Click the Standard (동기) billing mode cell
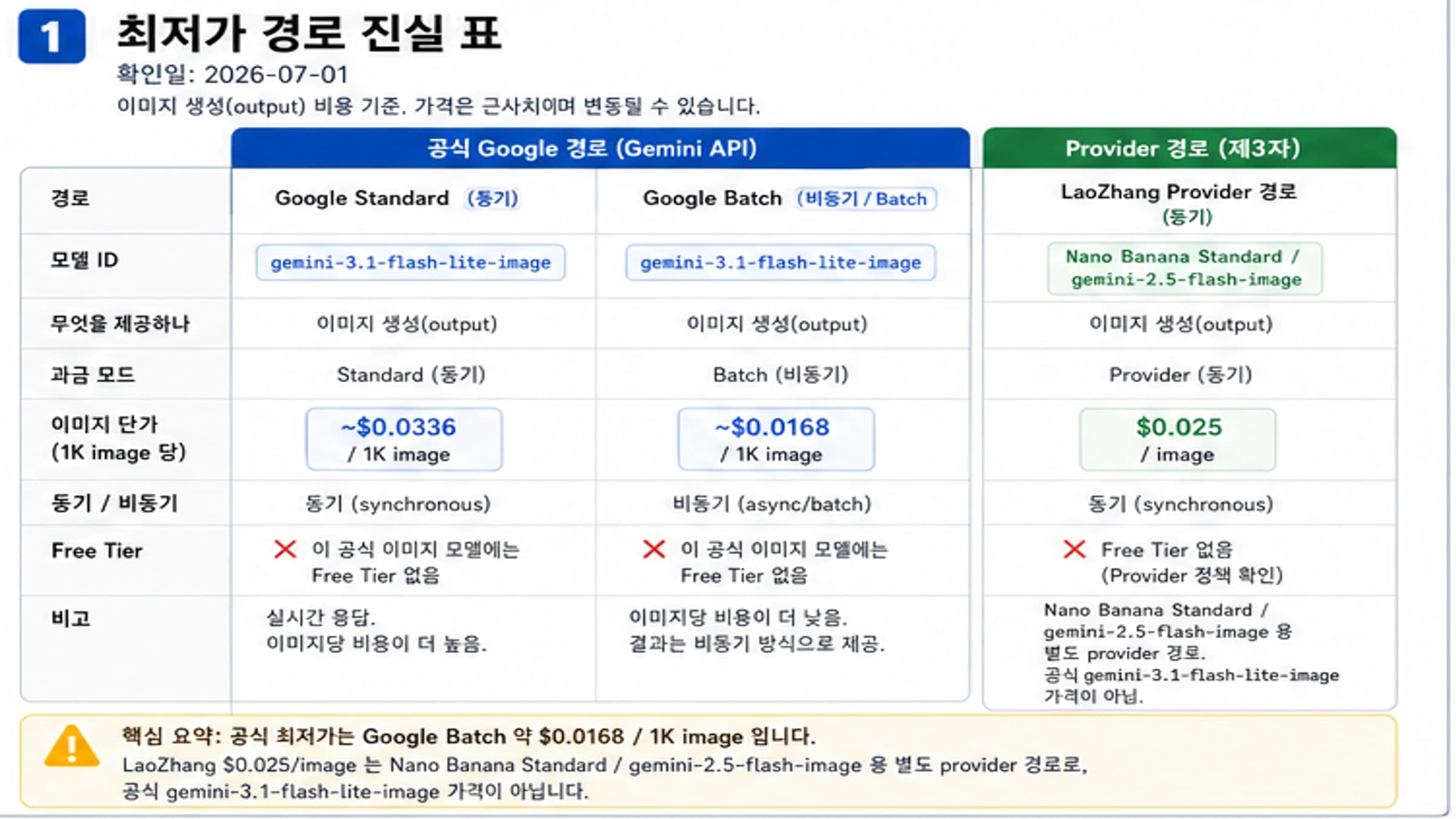 pyautogui.click(x=411, y=375)
